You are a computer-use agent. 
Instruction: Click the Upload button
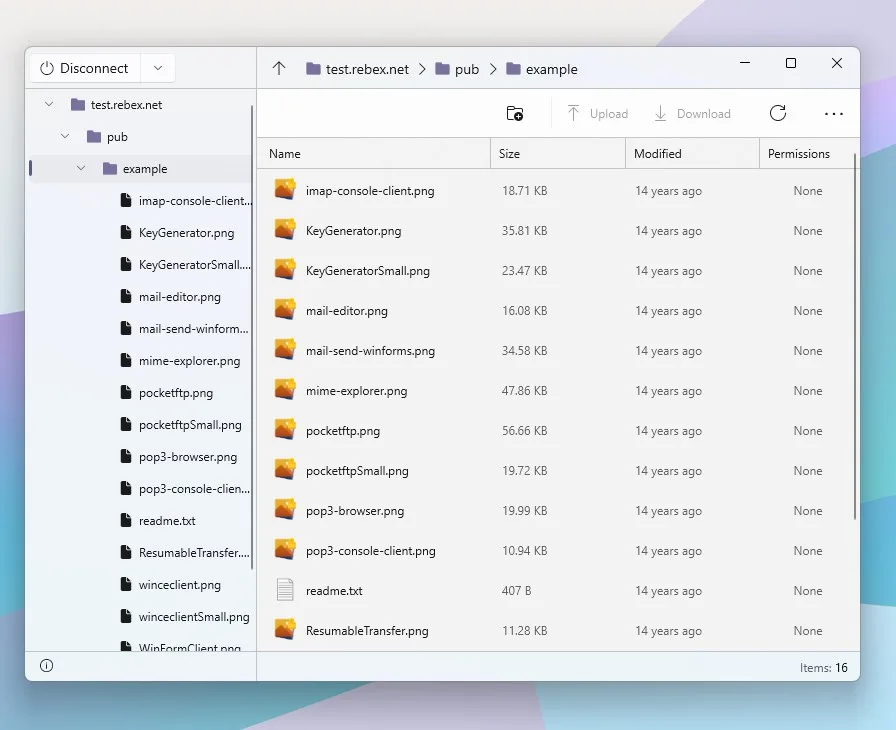tap(597, 113)
